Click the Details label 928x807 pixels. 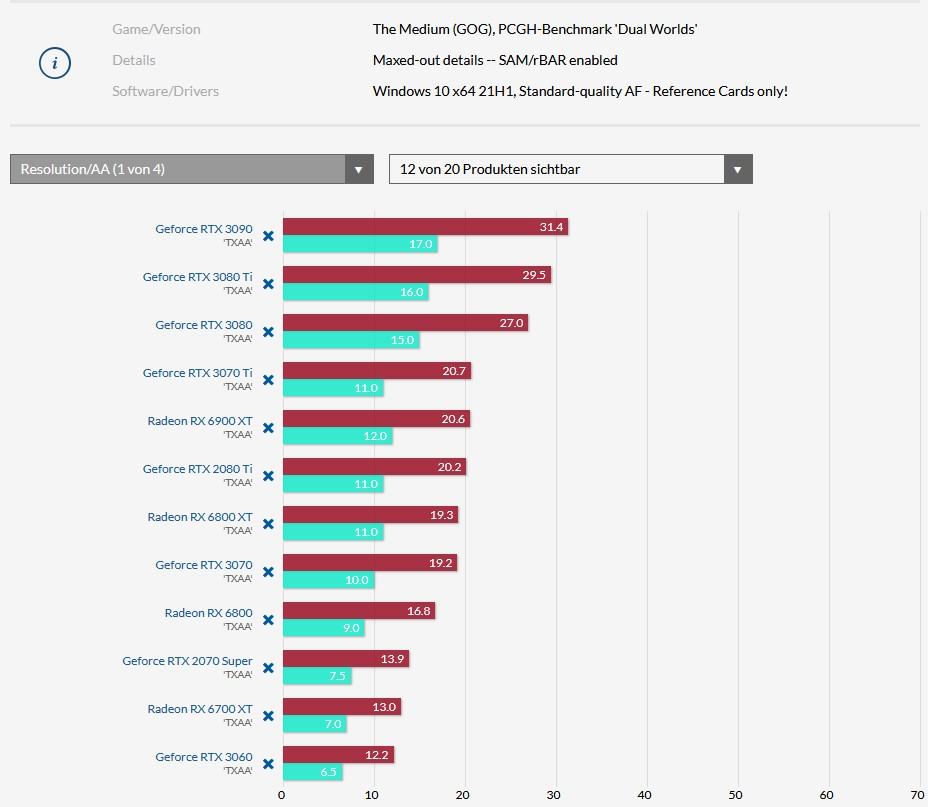click(134, 60)
